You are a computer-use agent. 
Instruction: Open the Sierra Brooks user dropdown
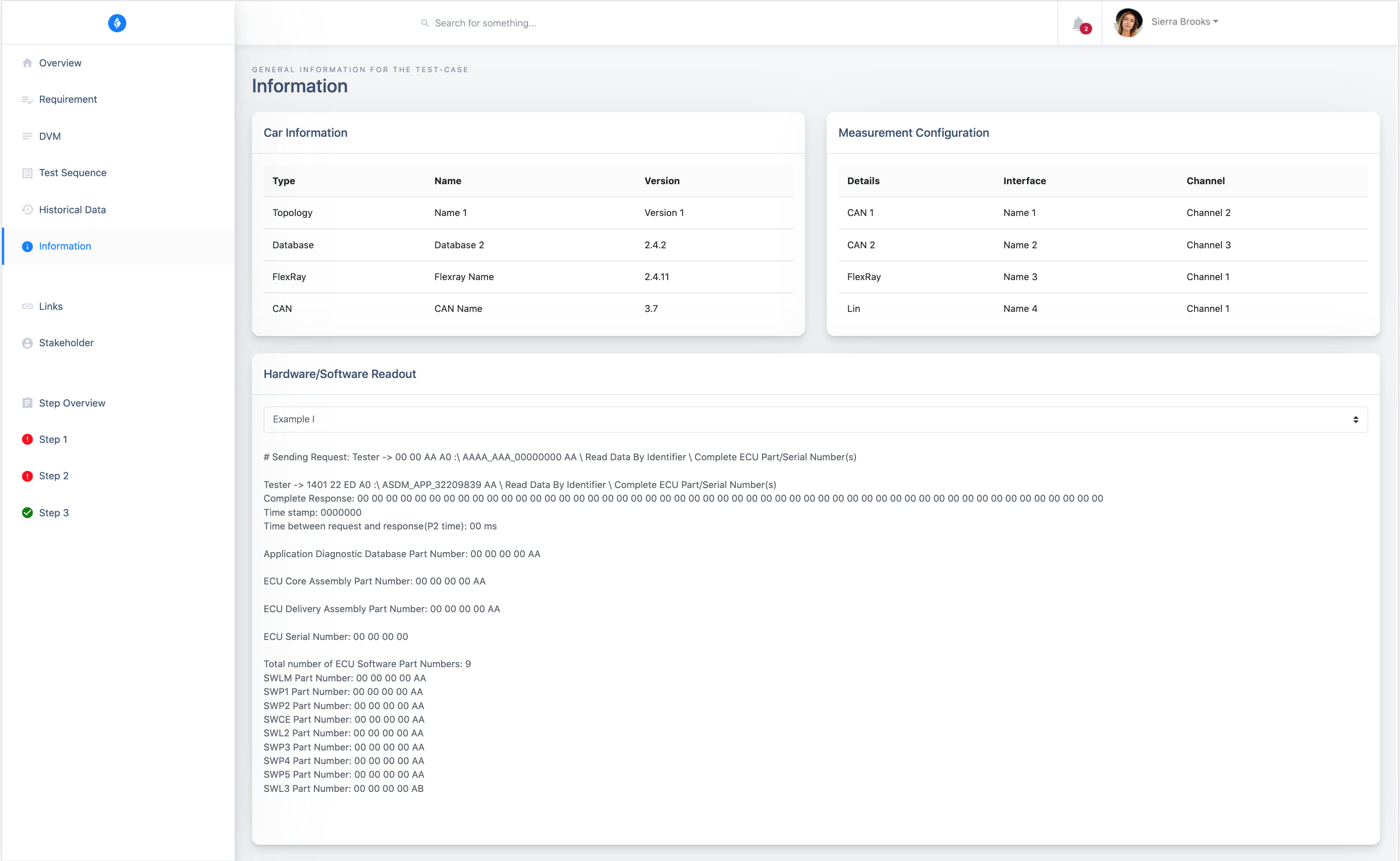[1184, 22]
